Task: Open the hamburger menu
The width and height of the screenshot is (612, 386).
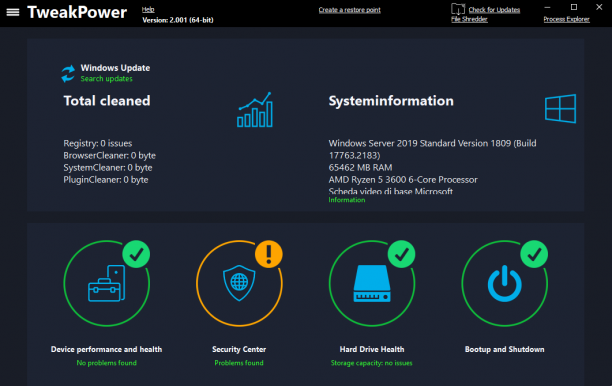Action: (x=13, y=12)
